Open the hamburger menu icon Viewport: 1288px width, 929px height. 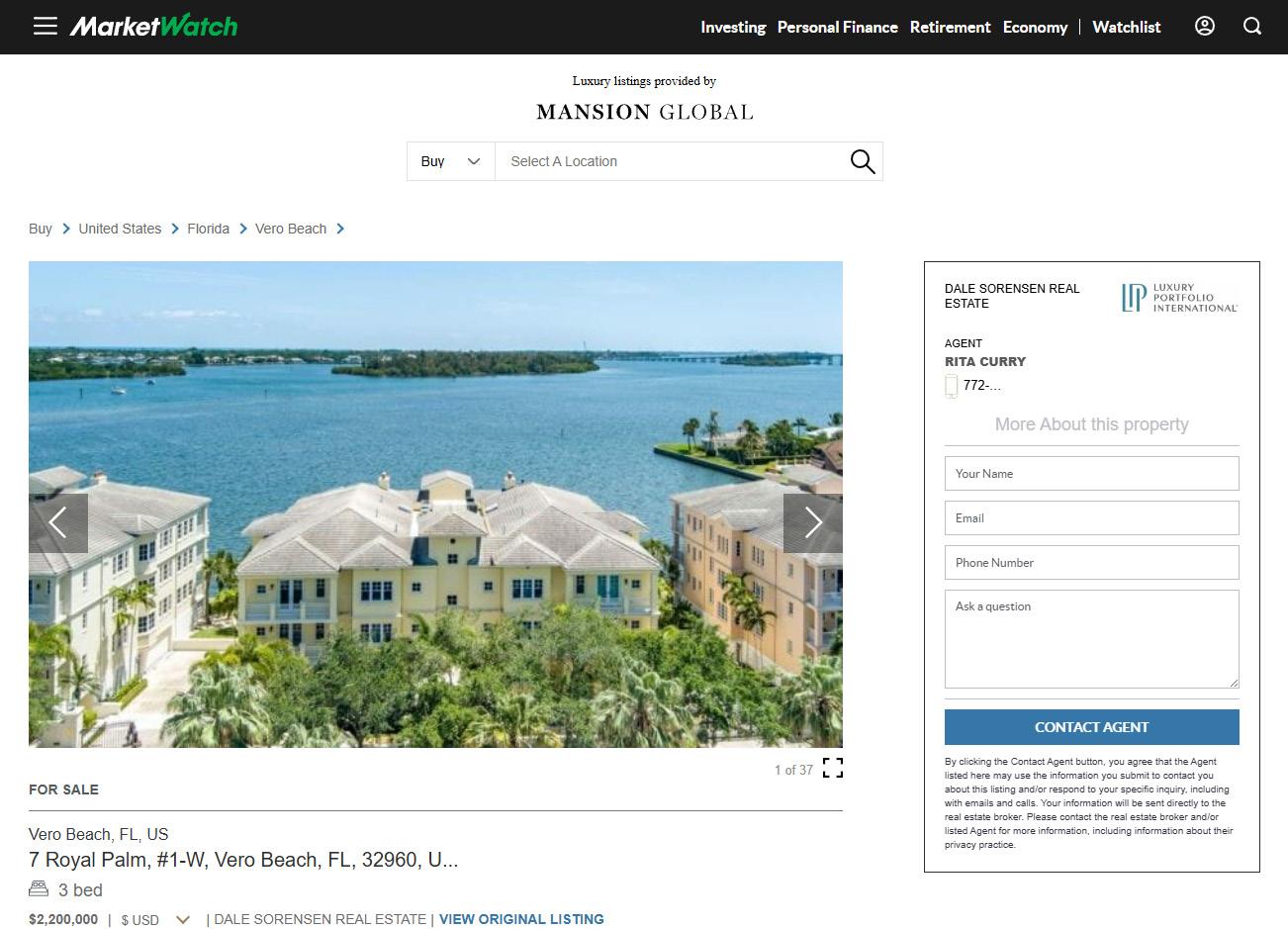(46, 27)
